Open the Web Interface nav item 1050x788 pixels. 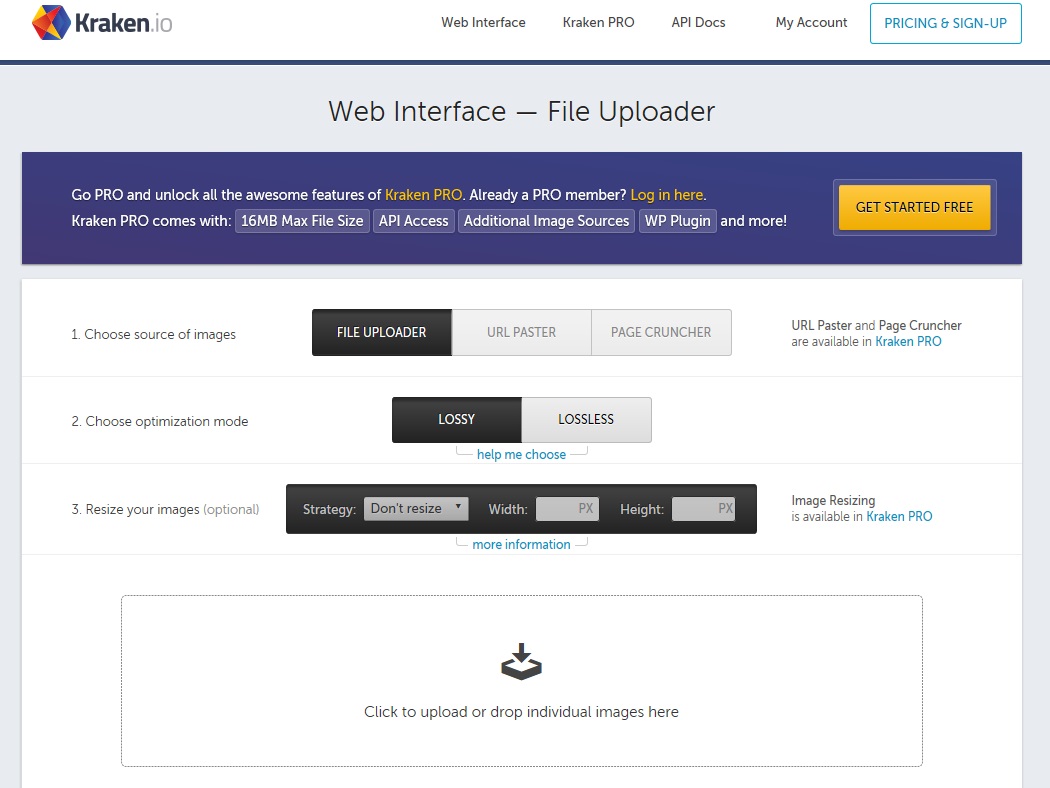(483, 22)
